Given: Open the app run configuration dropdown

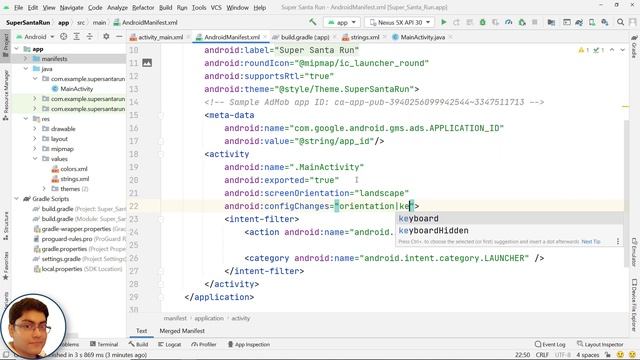Looking at the screenshot, I should (342, 22).
